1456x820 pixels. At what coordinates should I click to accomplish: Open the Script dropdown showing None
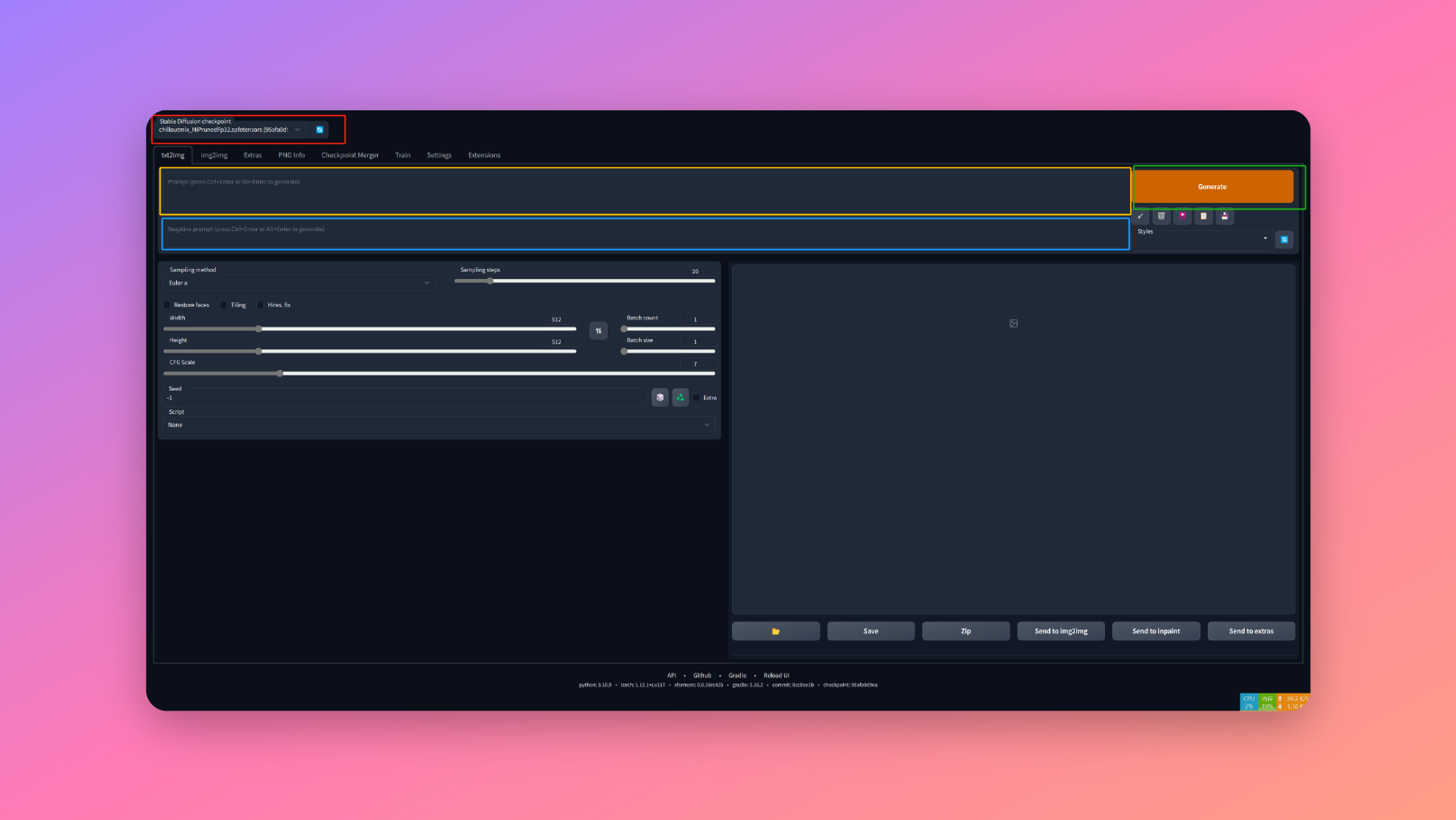(x=439, y=425)
